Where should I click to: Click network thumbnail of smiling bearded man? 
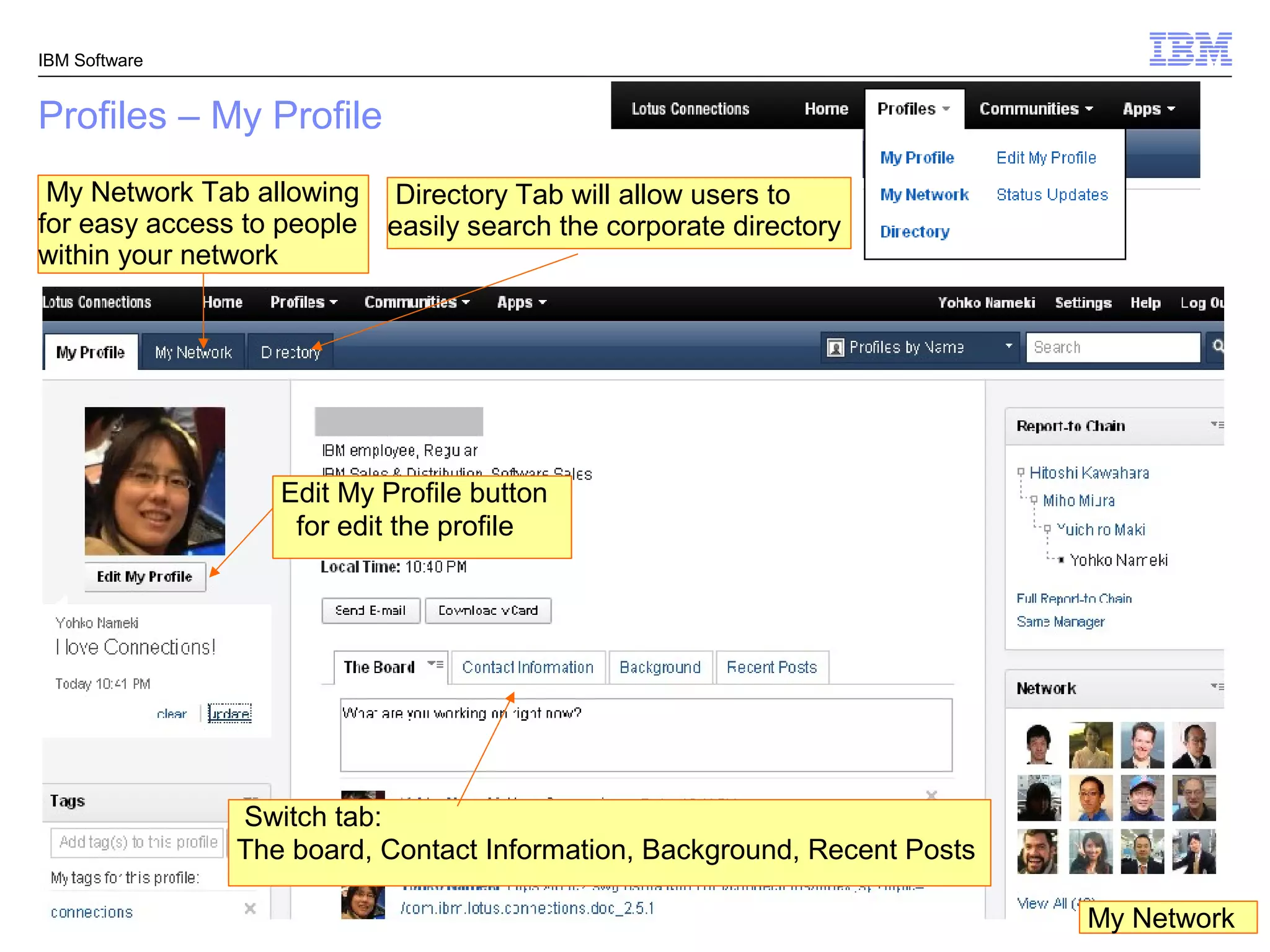pyautogui.click(x=1039, y=852)
